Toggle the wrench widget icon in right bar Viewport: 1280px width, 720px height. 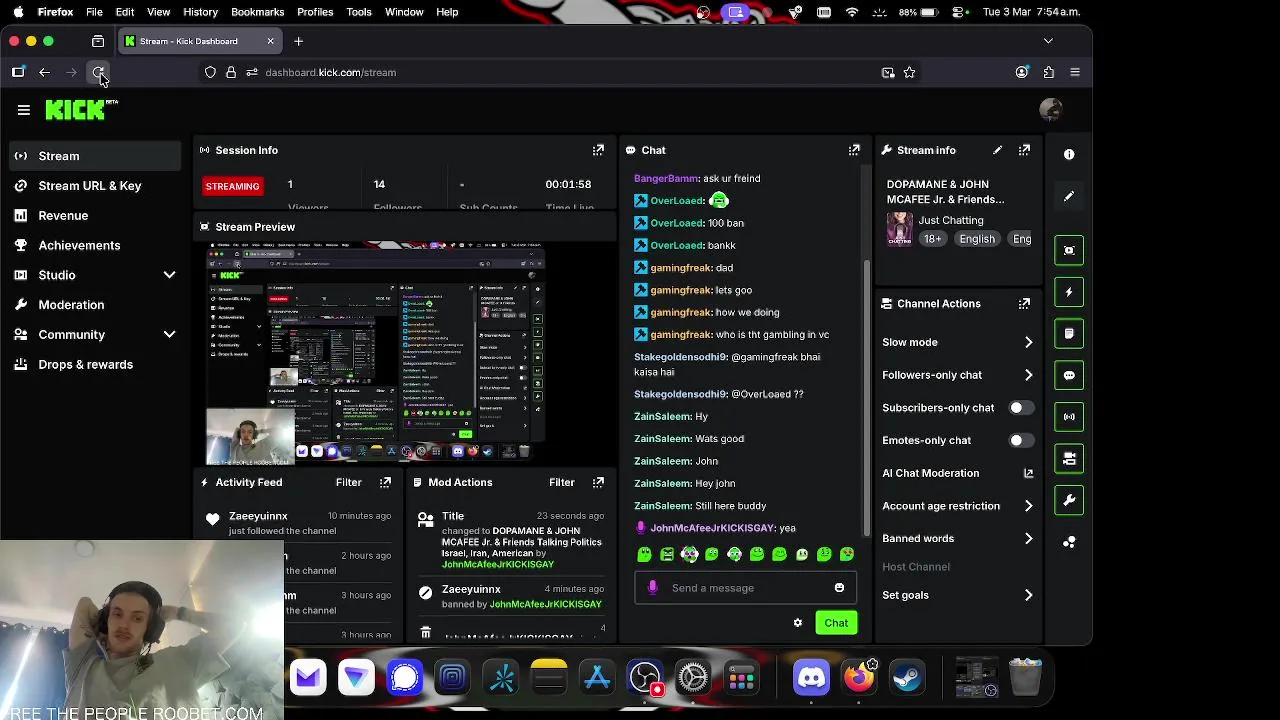tap(1069, 500)
